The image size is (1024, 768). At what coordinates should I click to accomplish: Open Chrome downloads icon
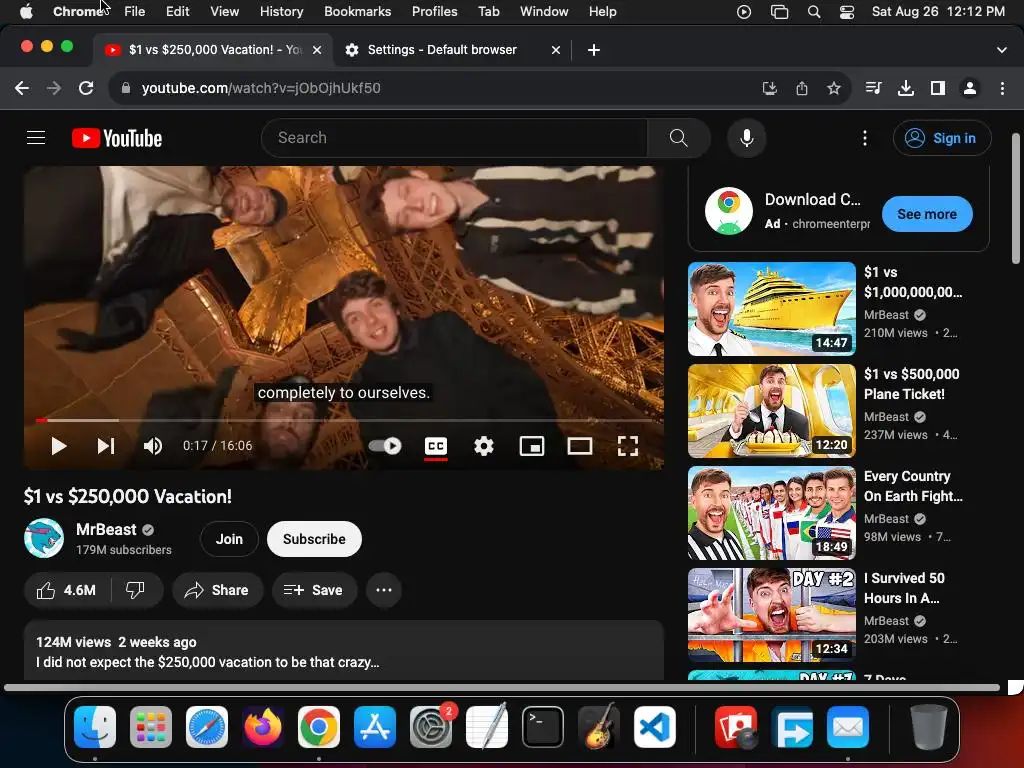click(906, 88)
